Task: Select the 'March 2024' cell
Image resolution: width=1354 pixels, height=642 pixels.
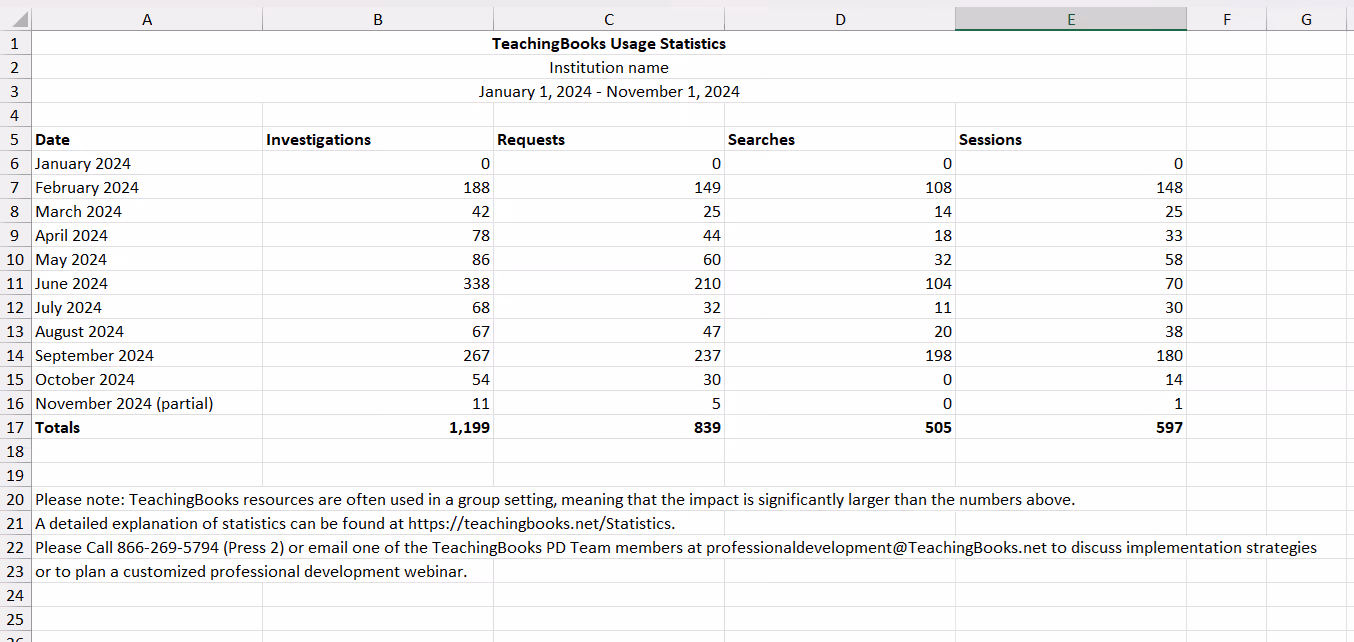Action: 148,212
